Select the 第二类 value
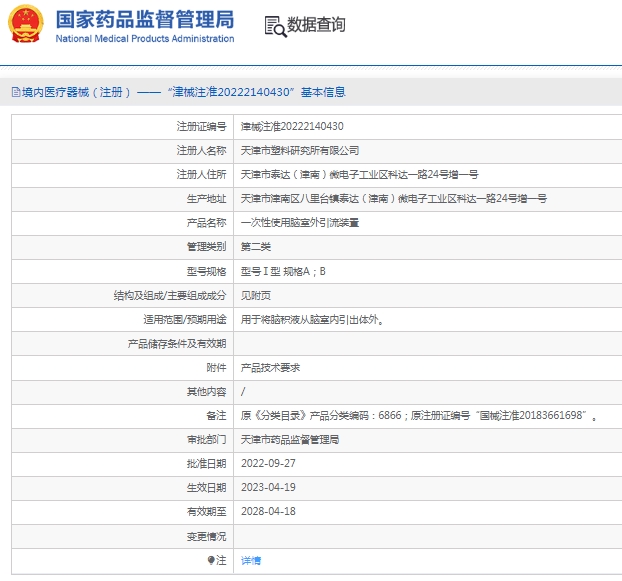Viewport: 622px width, 581px height. tap(256, 247)
